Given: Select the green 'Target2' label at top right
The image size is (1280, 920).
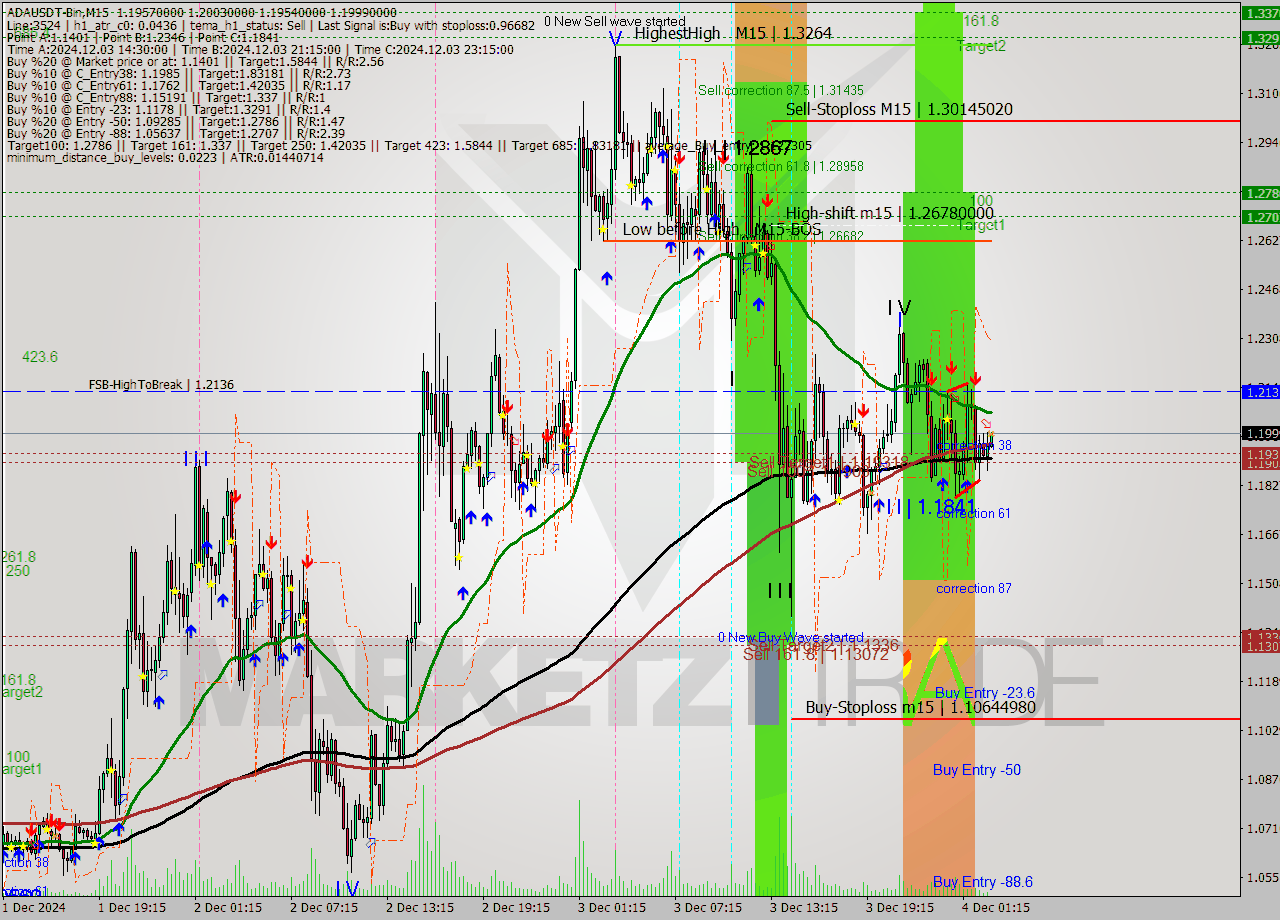Looking at the screenshot, I should click(982, 46).
